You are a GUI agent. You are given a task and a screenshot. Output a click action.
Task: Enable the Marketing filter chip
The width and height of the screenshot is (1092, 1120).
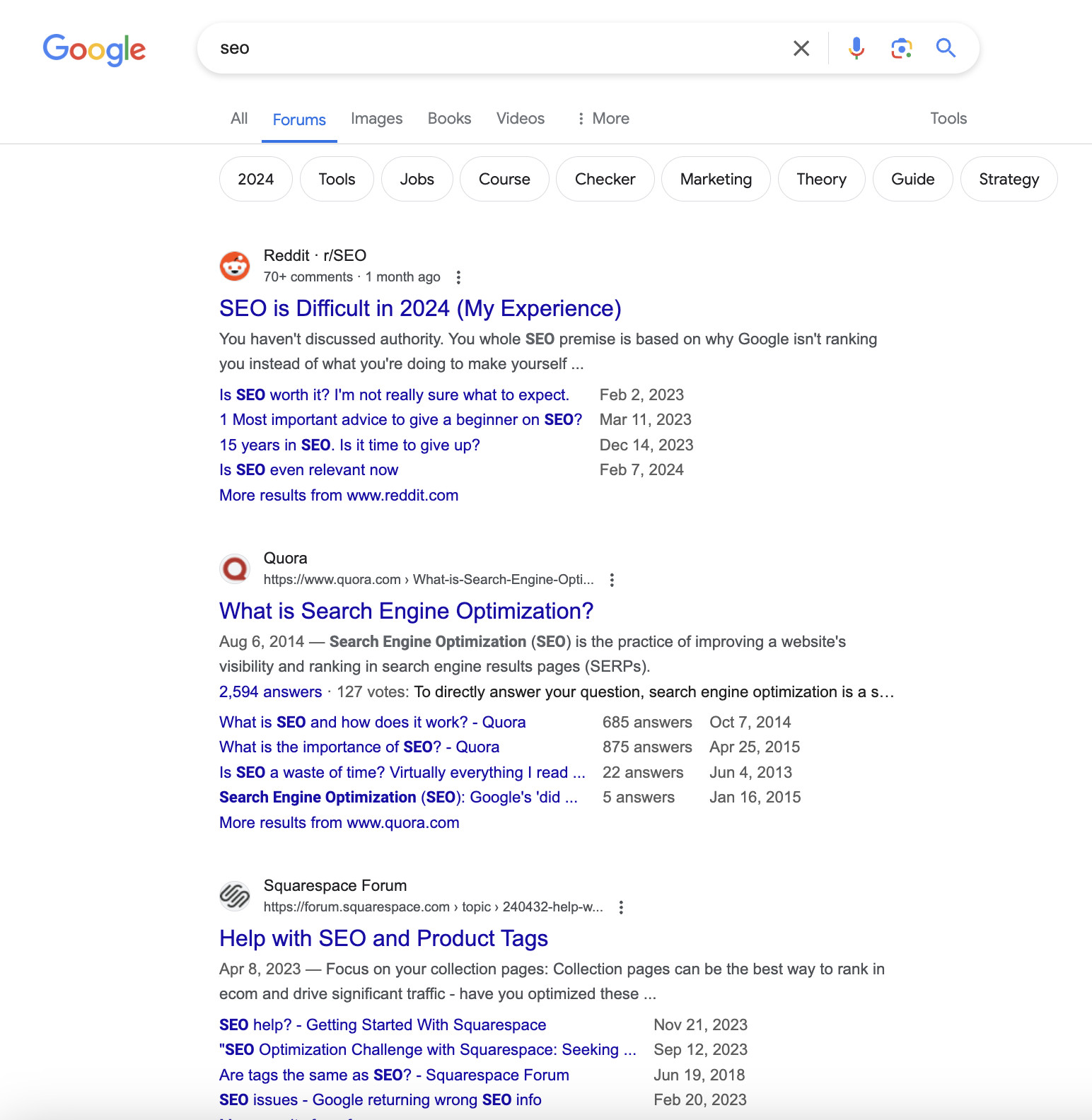click(x=716, y=179)
